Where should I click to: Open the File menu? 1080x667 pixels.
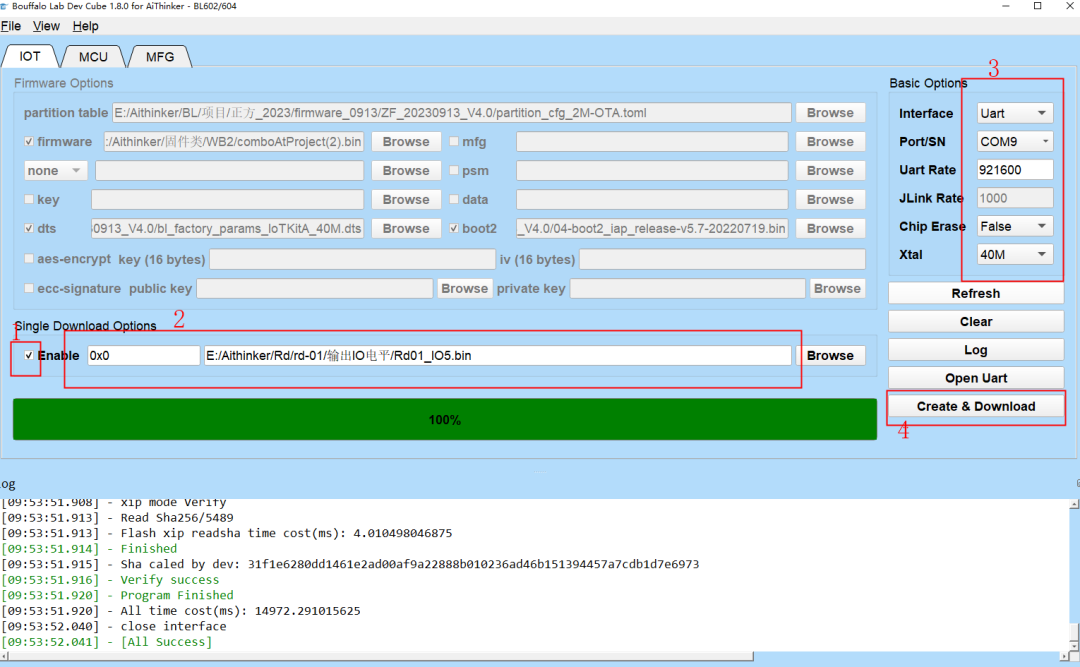tap(10, 26)
